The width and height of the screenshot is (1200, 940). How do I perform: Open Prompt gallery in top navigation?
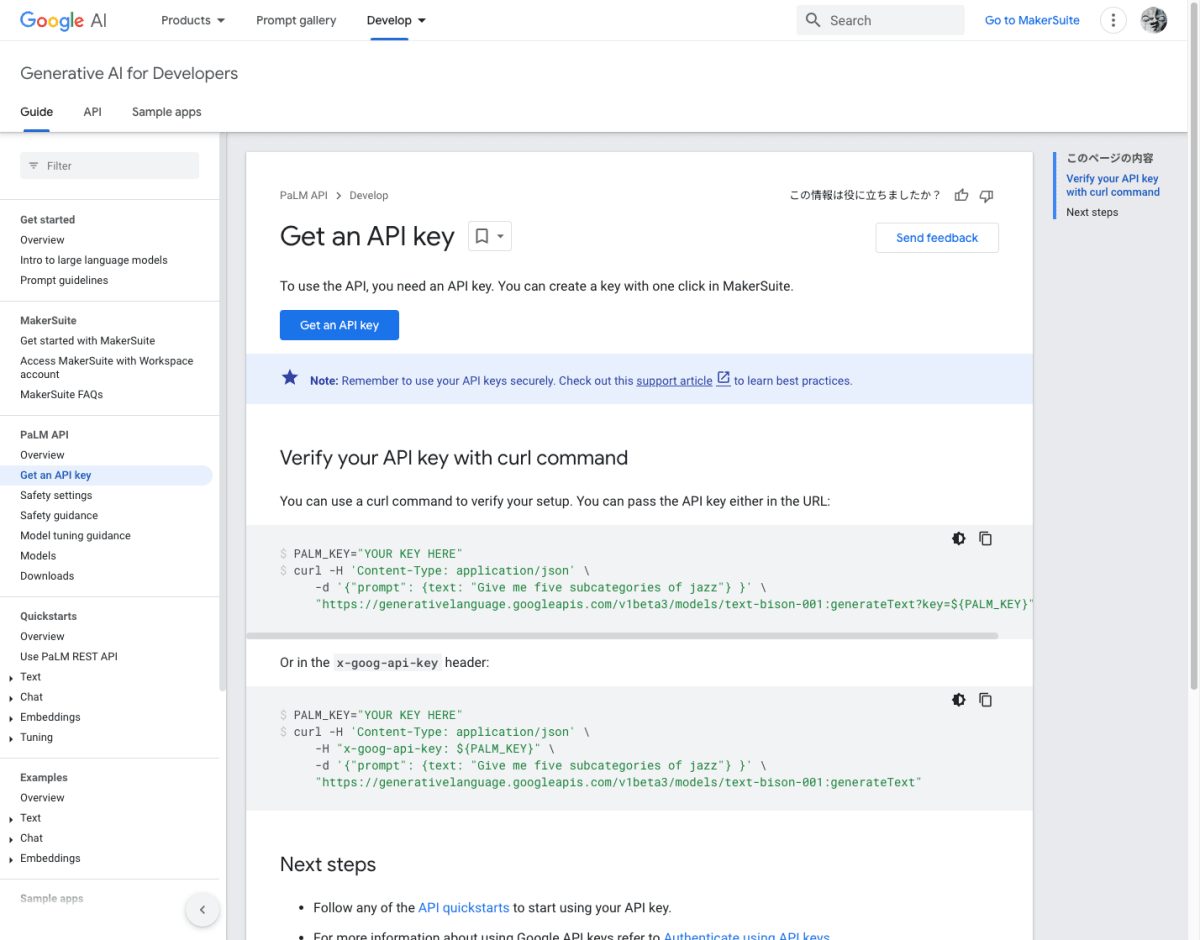296,20
